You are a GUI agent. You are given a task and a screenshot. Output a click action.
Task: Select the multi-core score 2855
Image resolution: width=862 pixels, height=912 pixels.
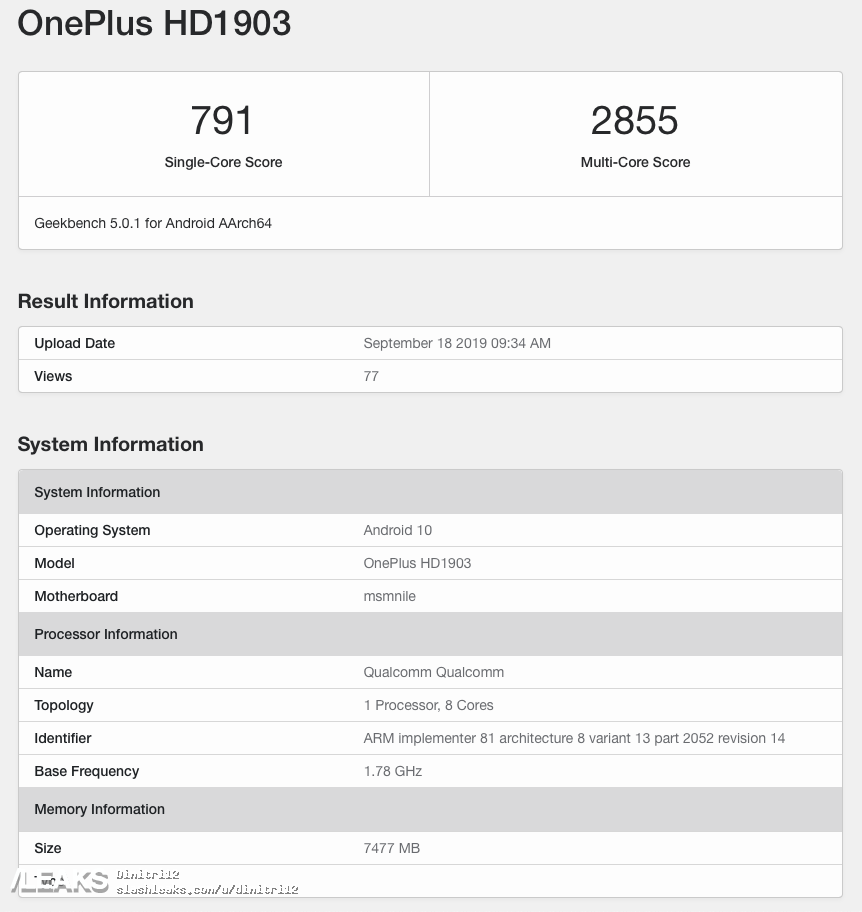(x=635, y=120)
